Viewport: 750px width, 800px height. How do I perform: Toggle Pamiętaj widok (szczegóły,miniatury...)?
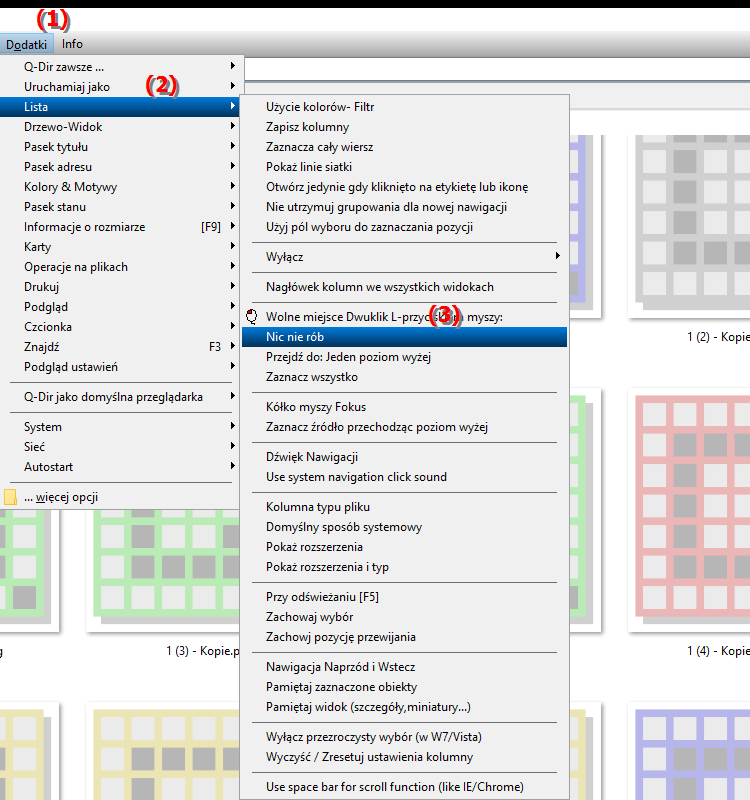[404, 707]
